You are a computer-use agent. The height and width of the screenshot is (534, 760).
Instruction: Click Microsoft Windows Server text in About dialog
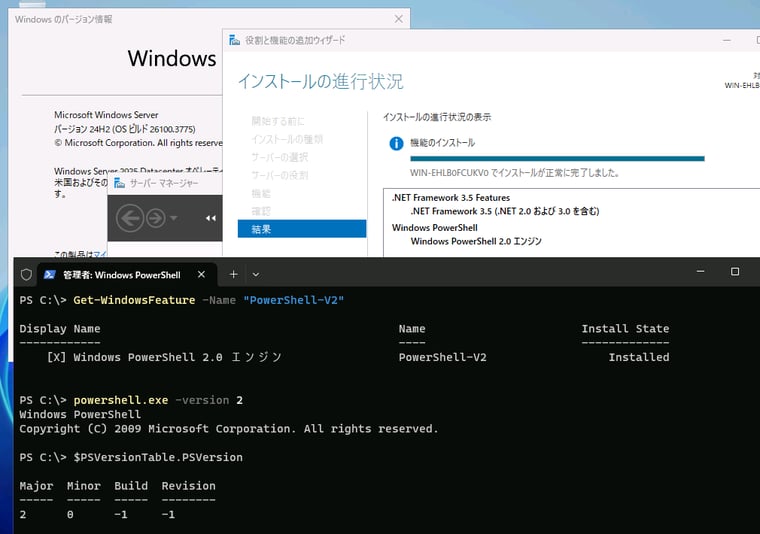(x=106, y=115)
